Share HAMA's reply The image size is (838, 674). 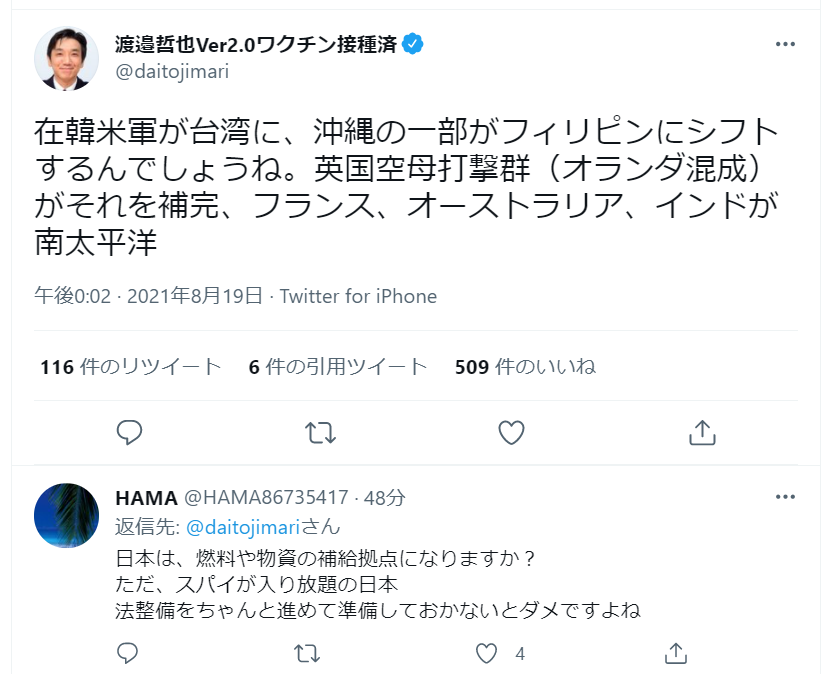click(676, 653)
